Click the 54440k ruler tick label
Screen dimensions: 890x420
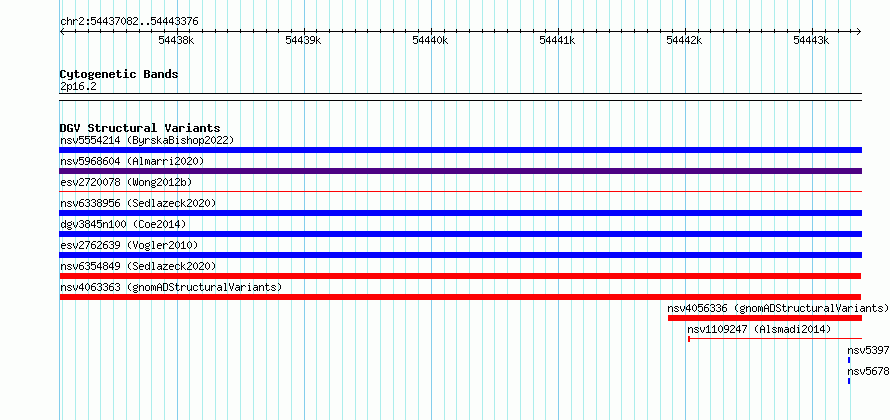pyautogui.click(x=431, y=40)
